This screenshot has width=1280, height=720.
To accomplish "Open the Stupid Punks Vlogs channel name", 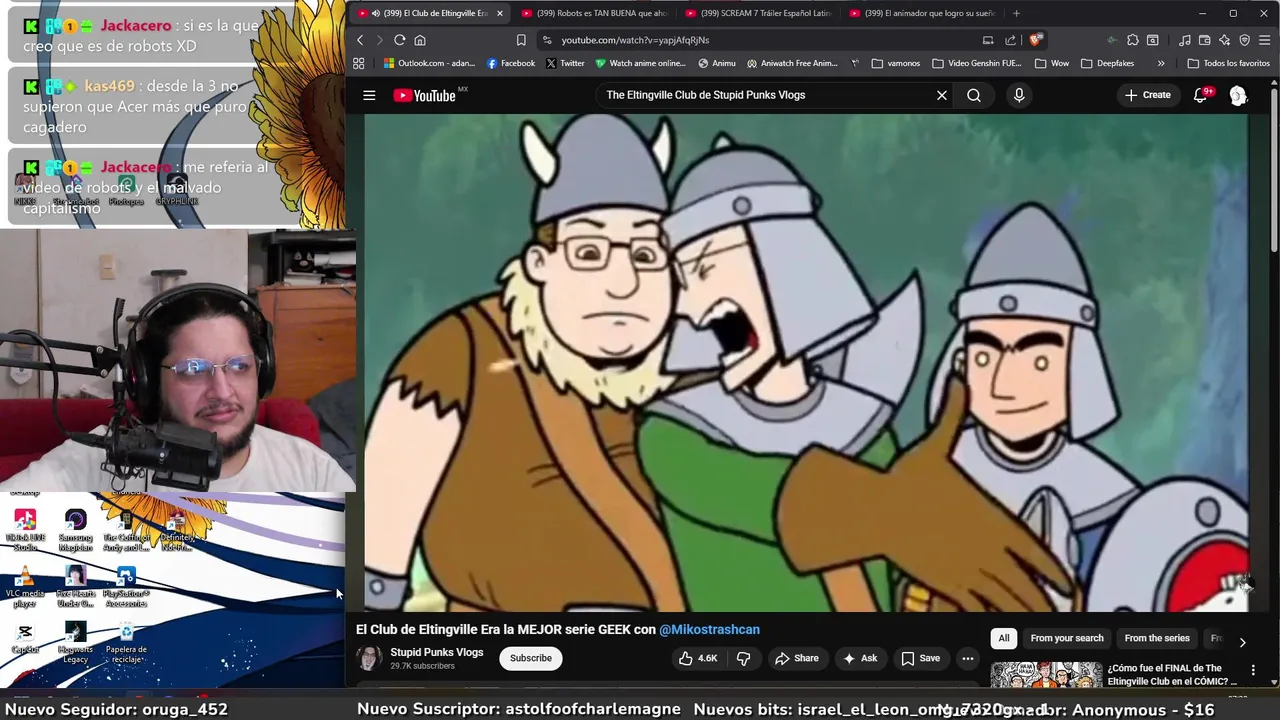I will 437,652.
